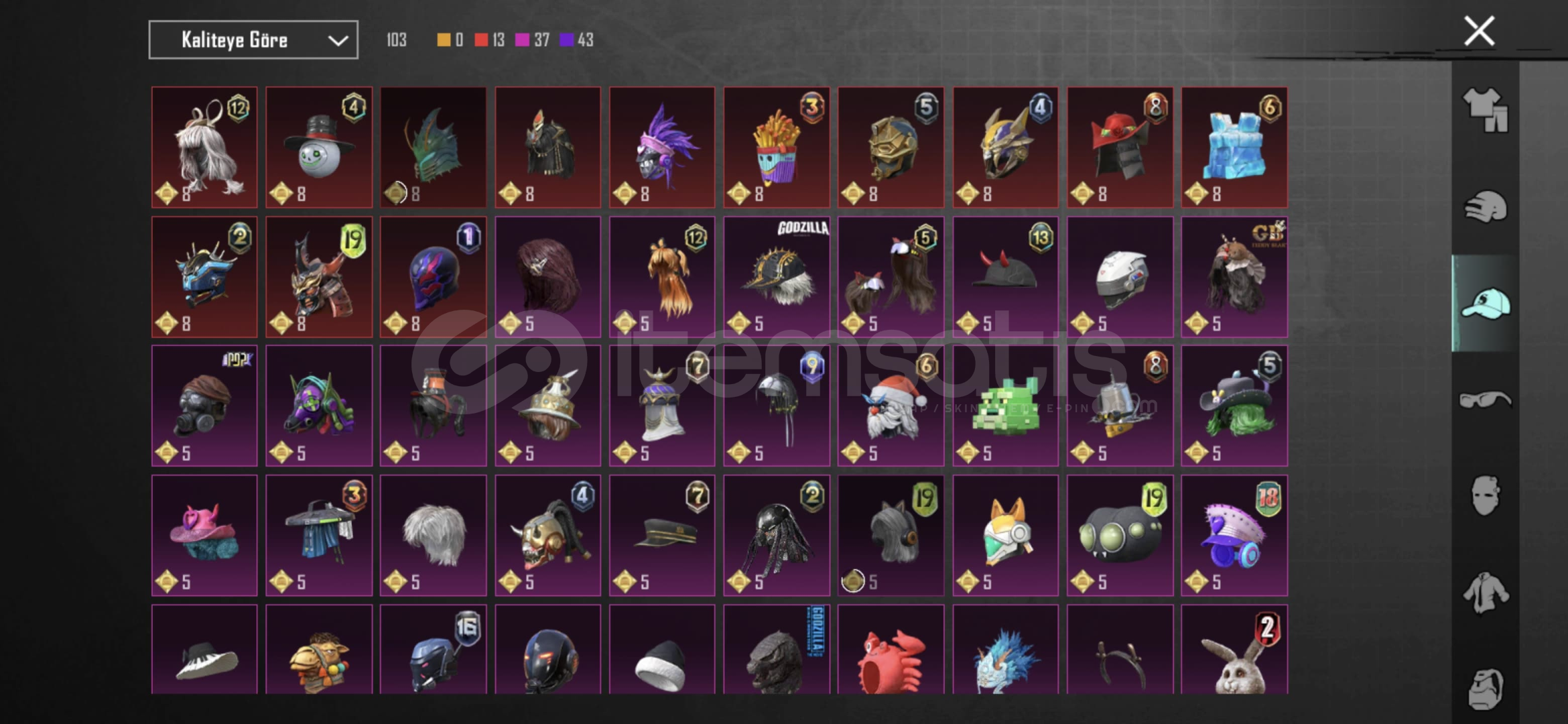Select the white rabbit head item
The width and height of the screenshot is (1568, 724).
click(1234, 650)
